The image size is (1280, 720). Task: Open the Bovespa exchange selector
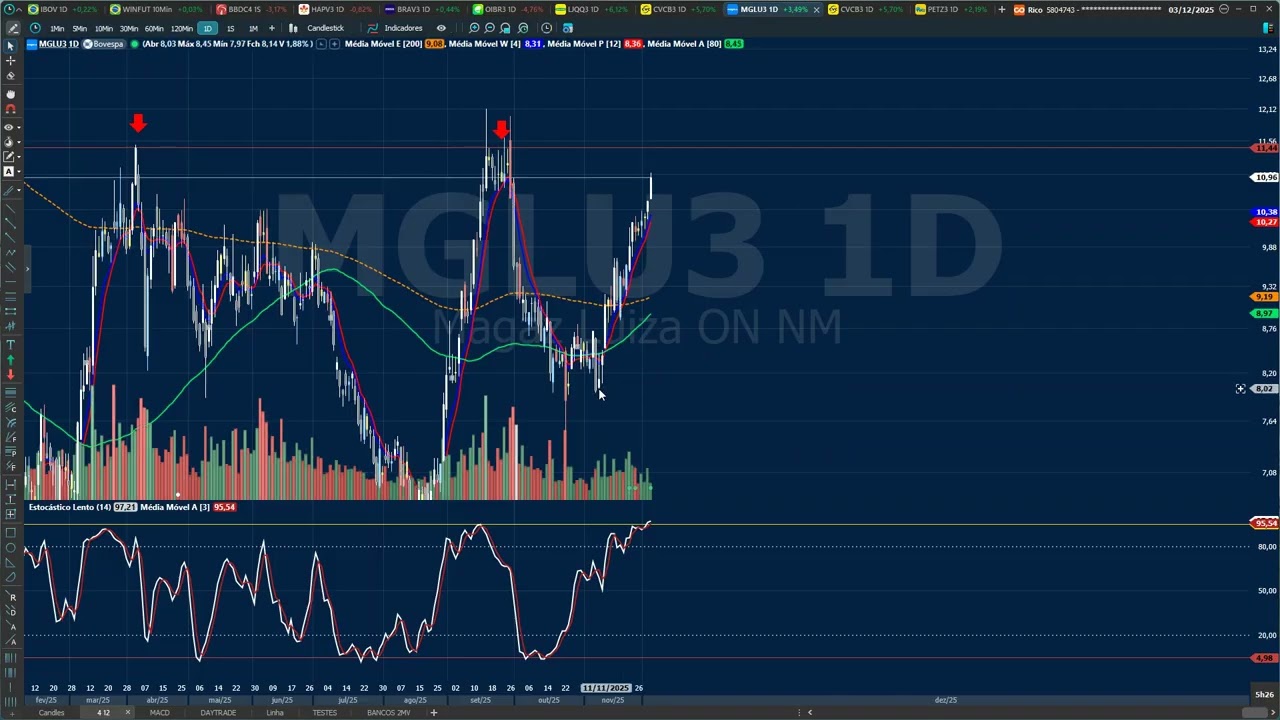(x=104, y=44)
